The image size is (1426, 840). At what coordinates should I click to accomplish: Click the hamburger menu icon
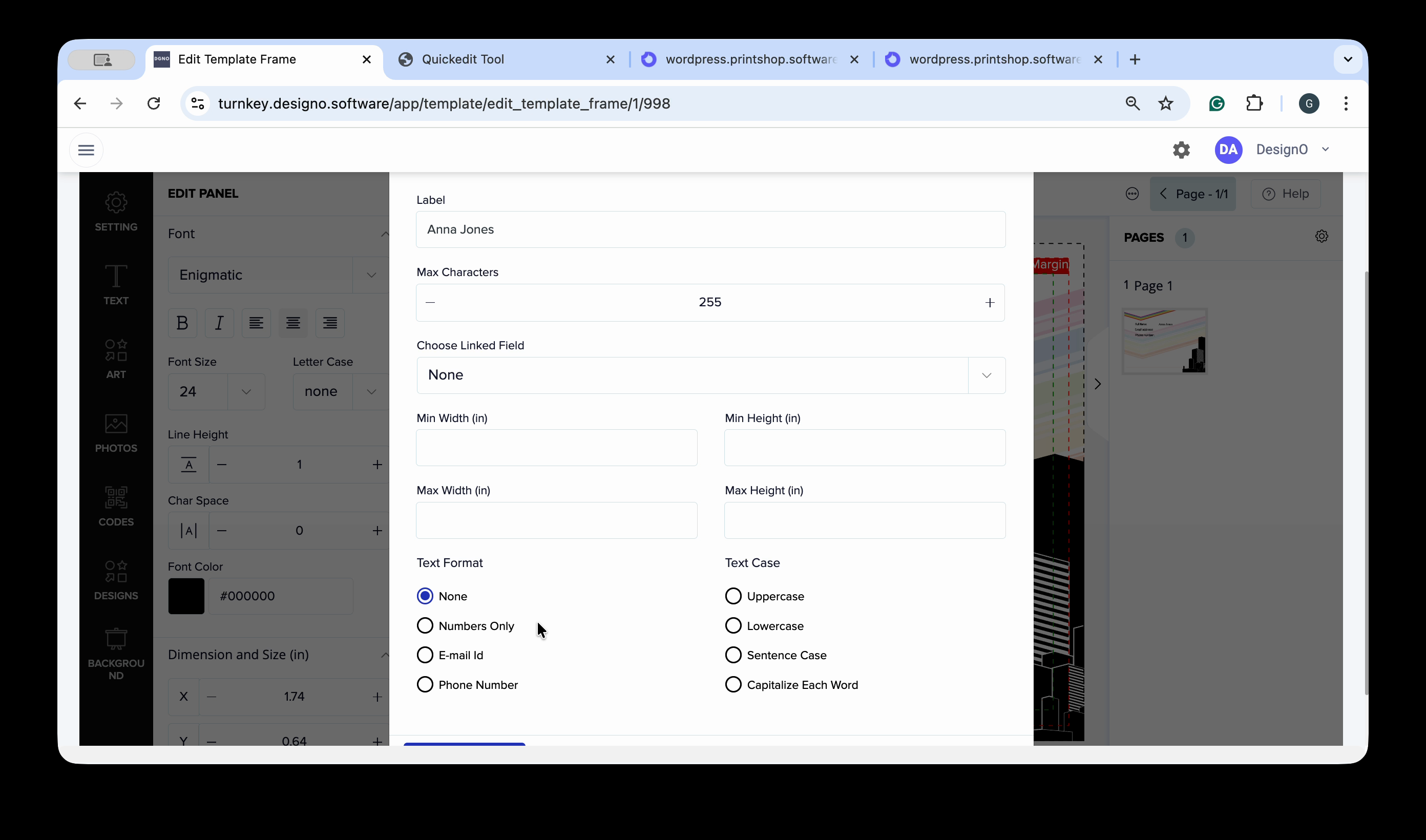[86, 150]
